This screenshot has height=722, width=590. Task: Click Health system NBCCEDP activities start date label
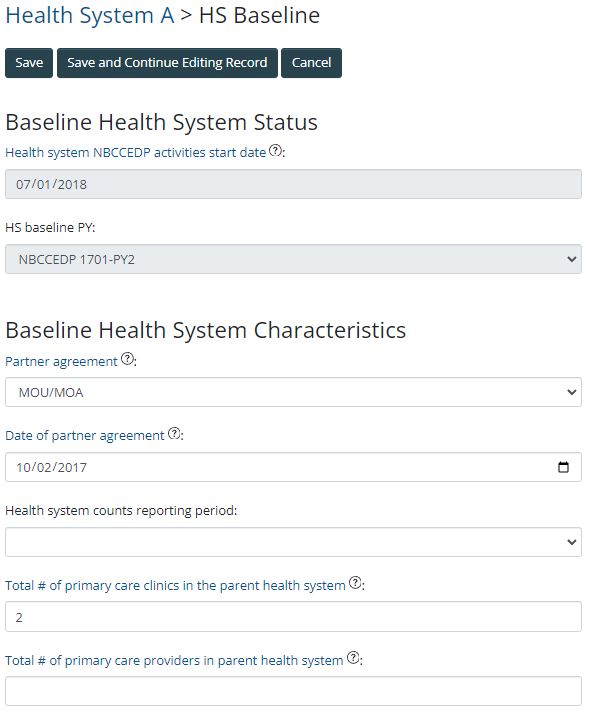pos(136,153)
